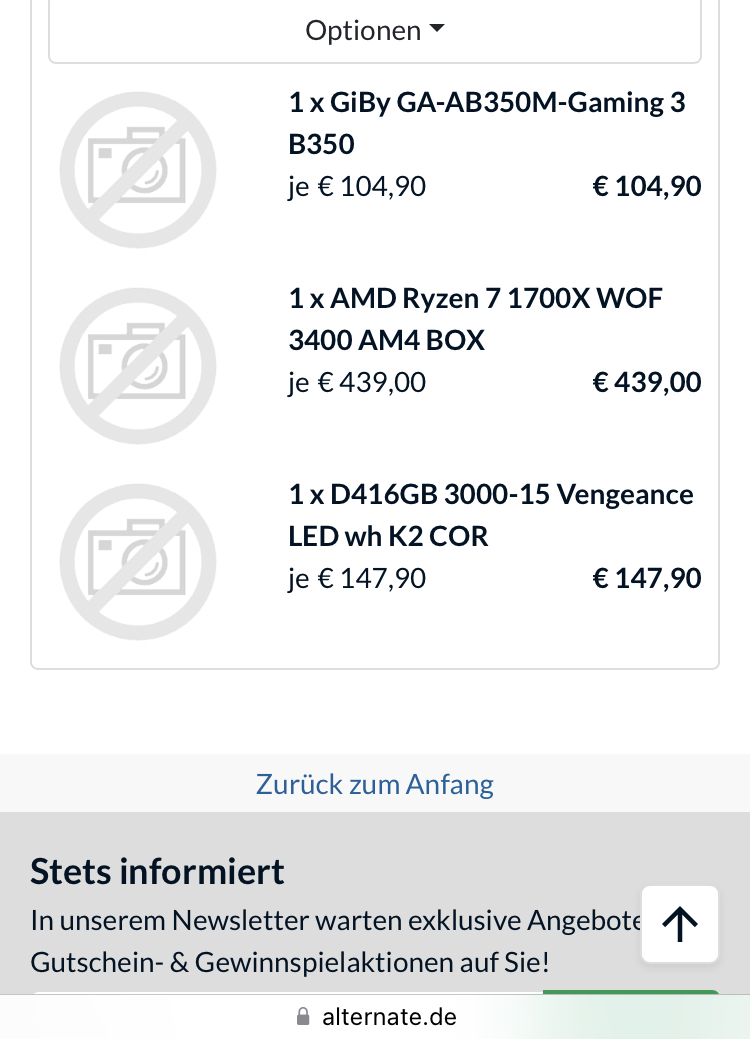Tap the scroll-to-top arrow button
This screenshot has height=1039, width=750.
pos(680,924)
